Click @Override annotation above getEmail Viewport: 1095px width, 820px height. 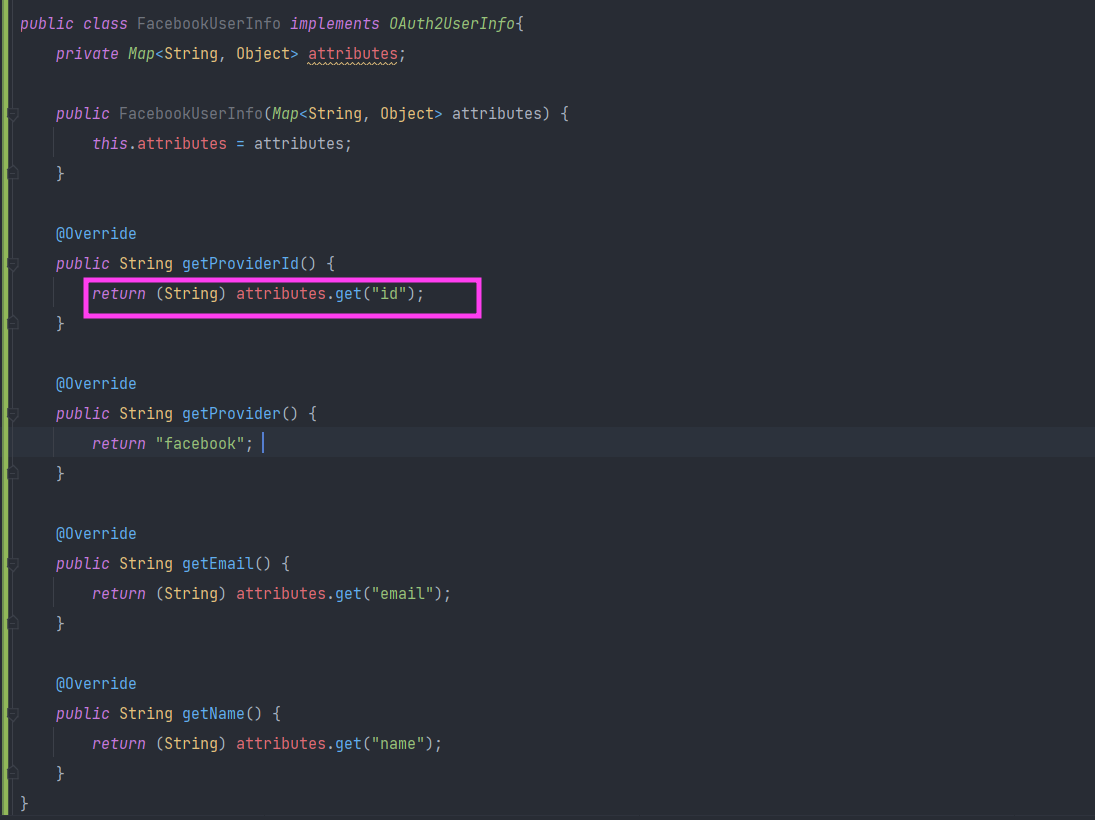click(x=96, y=534)
